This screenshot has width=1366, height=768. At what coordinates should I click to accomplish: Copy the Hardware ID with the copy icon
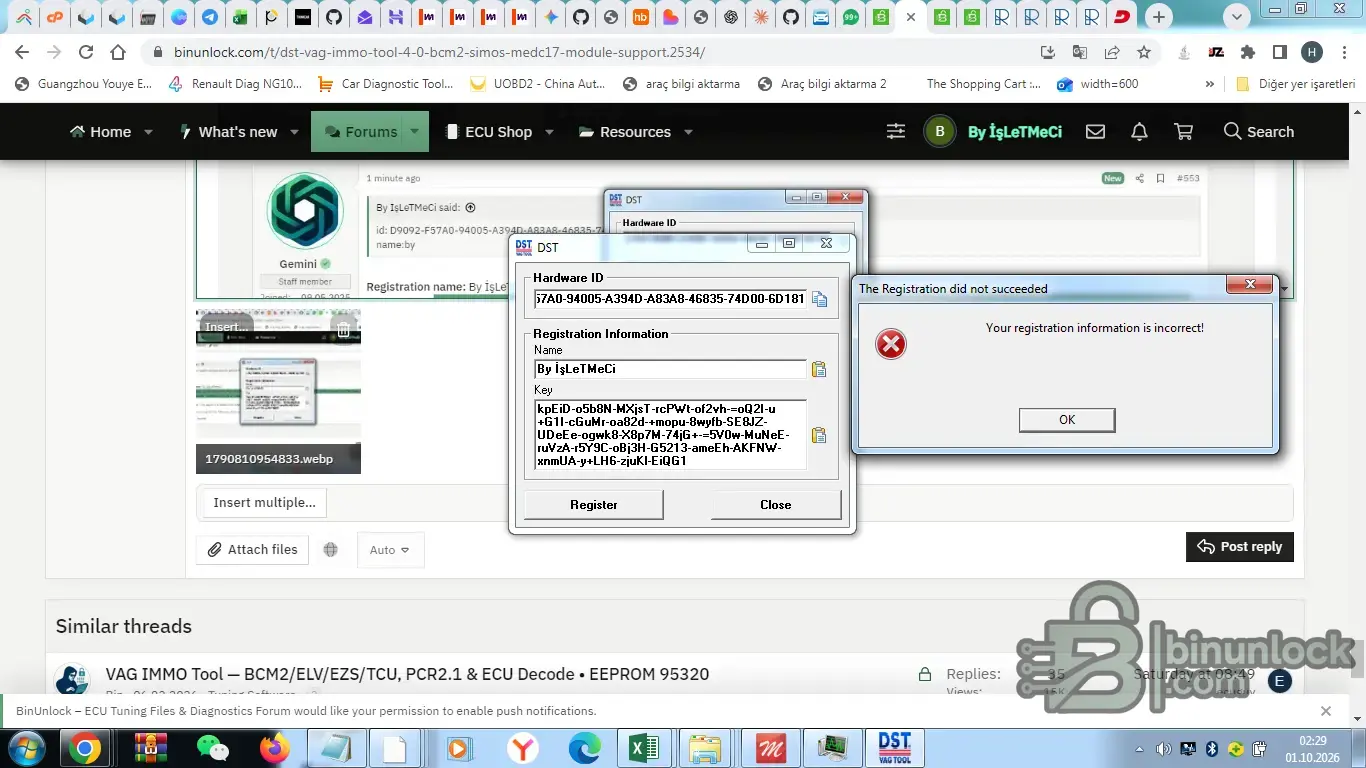tap(819, 299)
